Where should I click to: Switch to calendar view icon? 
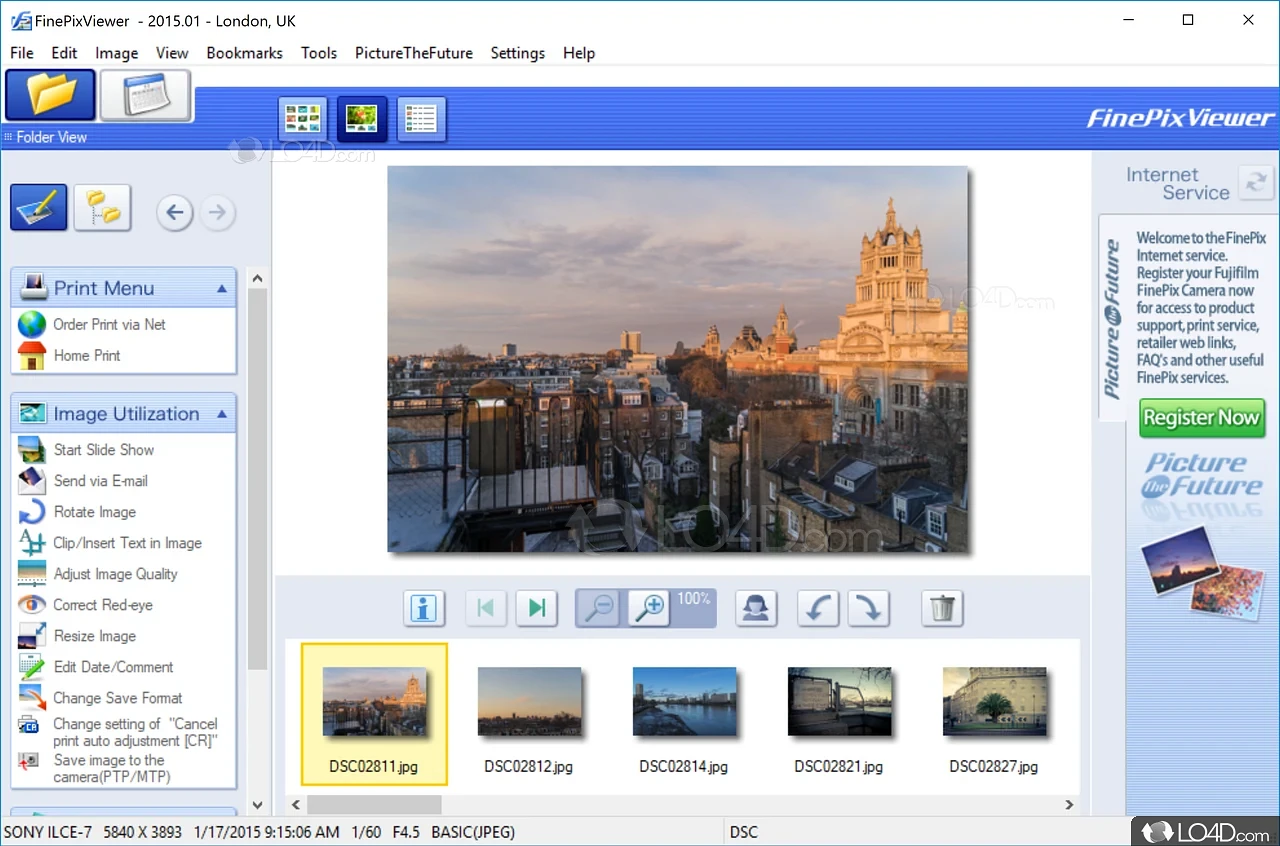146,96
